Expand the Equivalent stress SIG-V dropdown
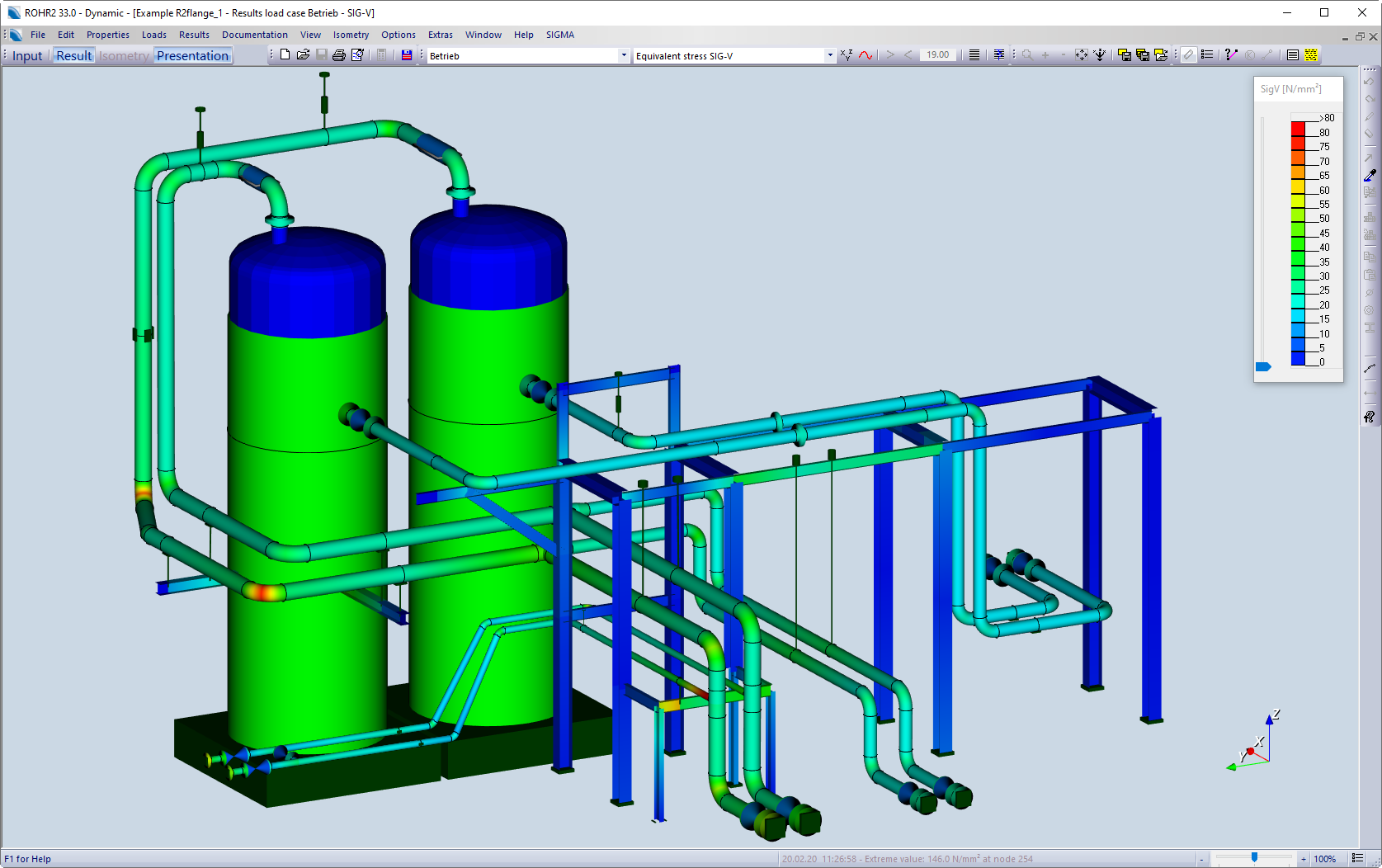 click(829, 56)
